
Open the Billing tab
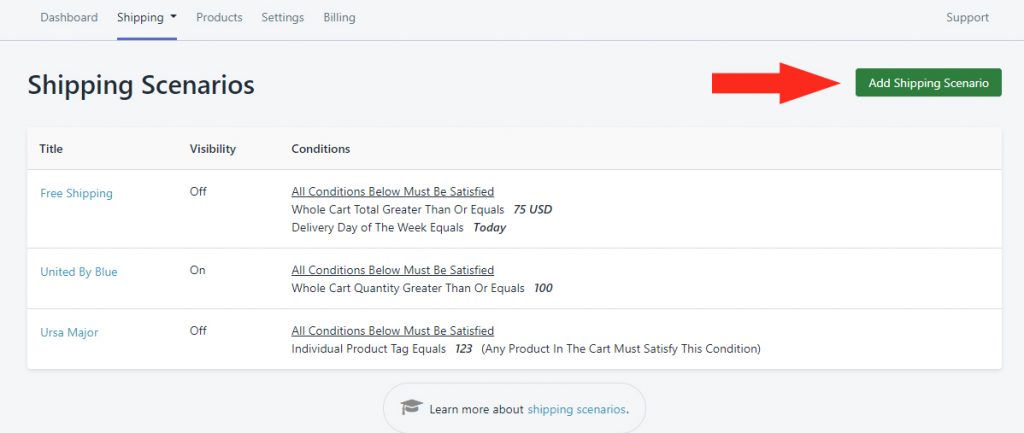click(x=340, y=18)
